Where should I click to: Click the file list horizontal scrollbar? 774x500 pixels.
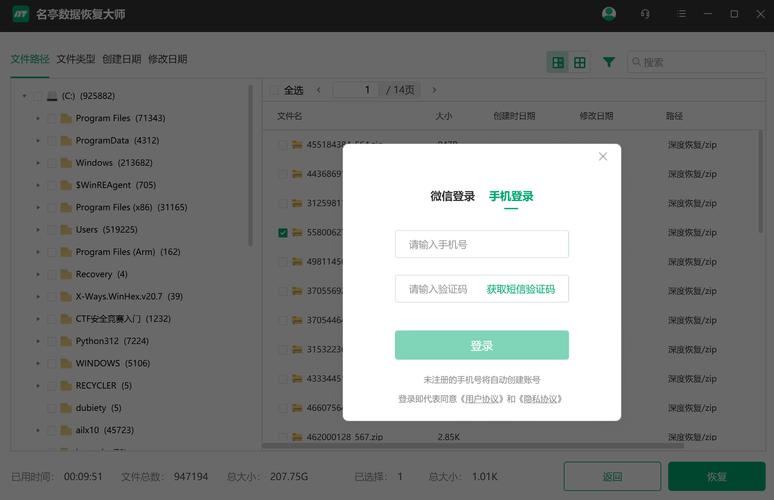point(473,446)
